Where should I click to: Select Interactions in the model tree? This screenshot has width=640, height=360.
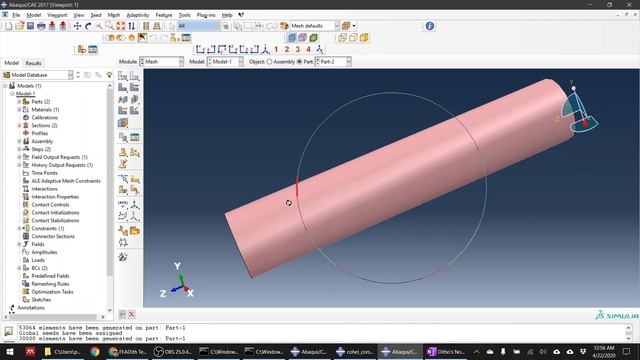pos(44,189)
